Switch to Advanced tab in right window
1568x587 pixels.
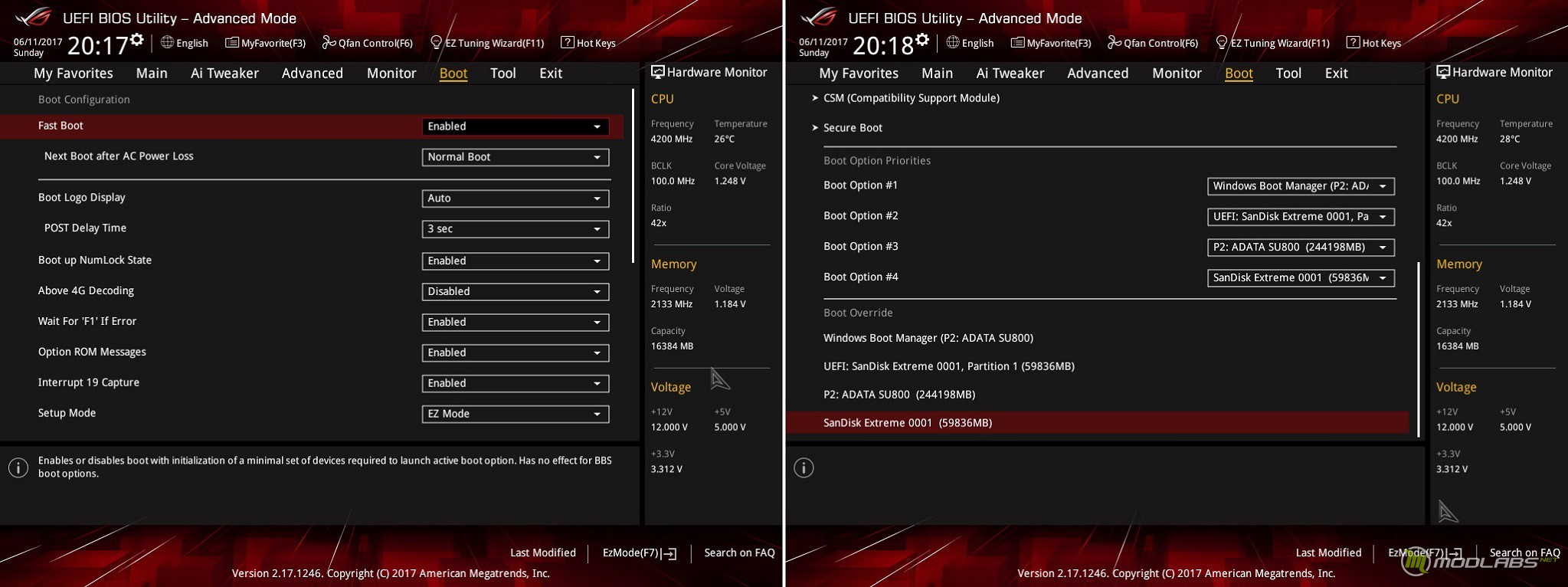pos(1098,74)
